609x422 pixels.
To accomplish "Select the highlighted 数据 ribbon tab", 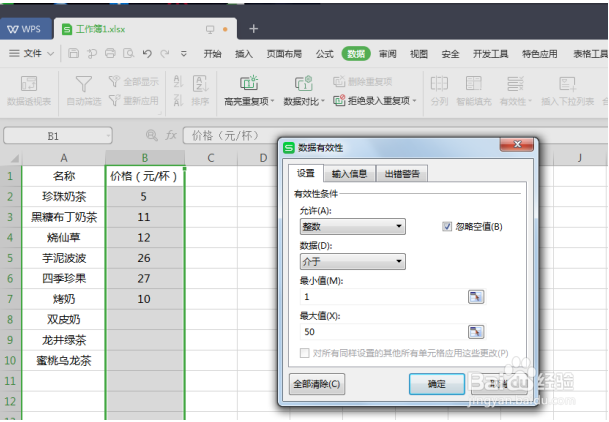I will coord(356,54).
